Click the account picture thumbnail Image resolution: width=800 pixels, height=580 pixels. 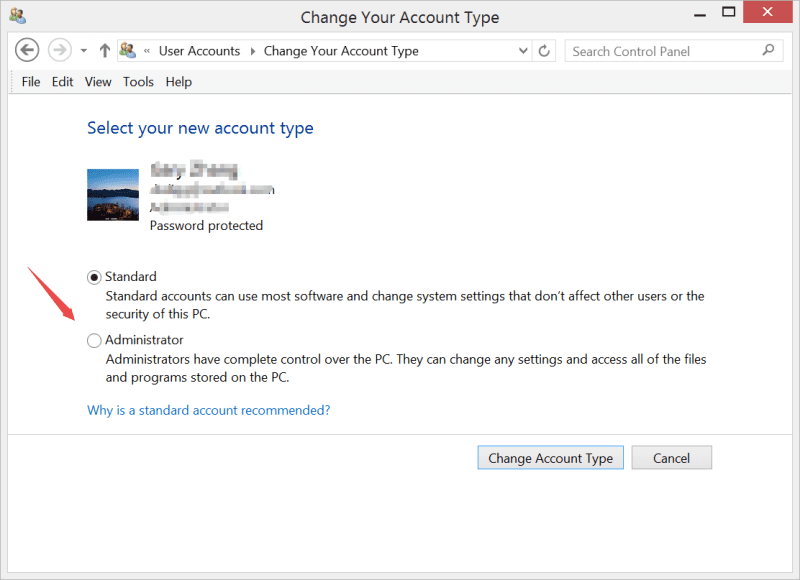click(113, 195)
